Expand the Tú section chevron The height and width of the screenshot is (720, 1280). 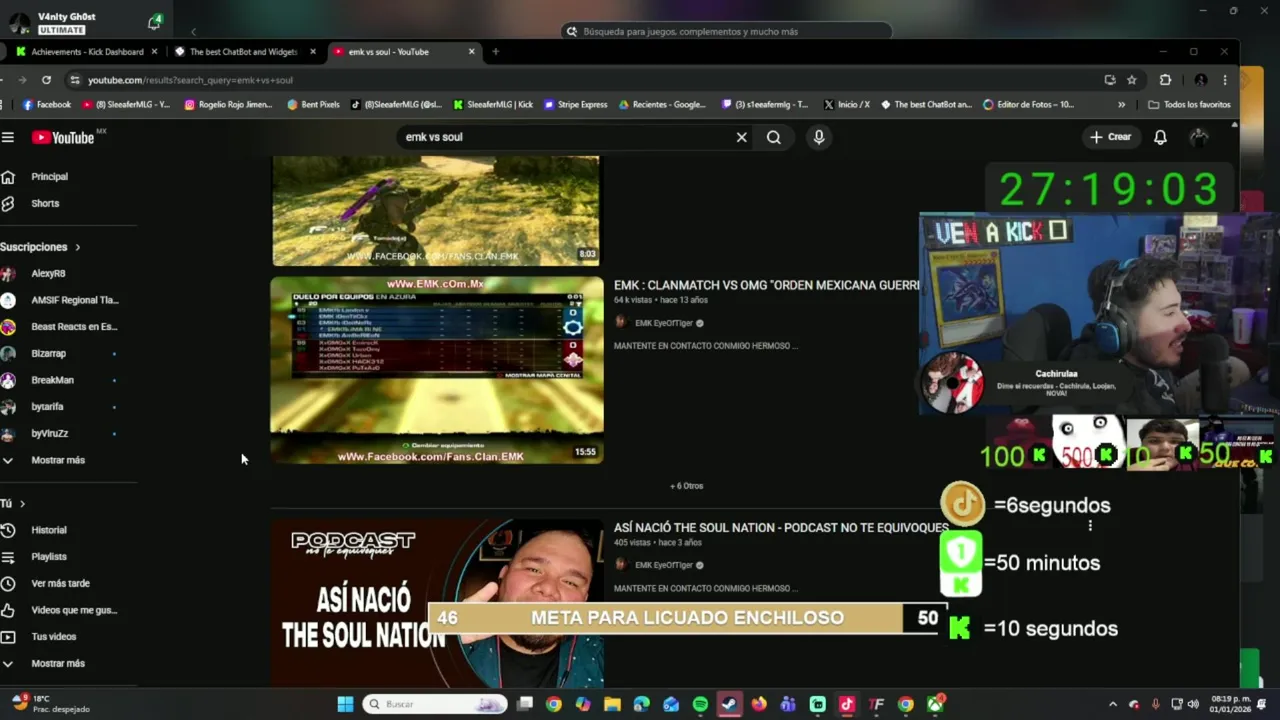(x=22, y=503)
